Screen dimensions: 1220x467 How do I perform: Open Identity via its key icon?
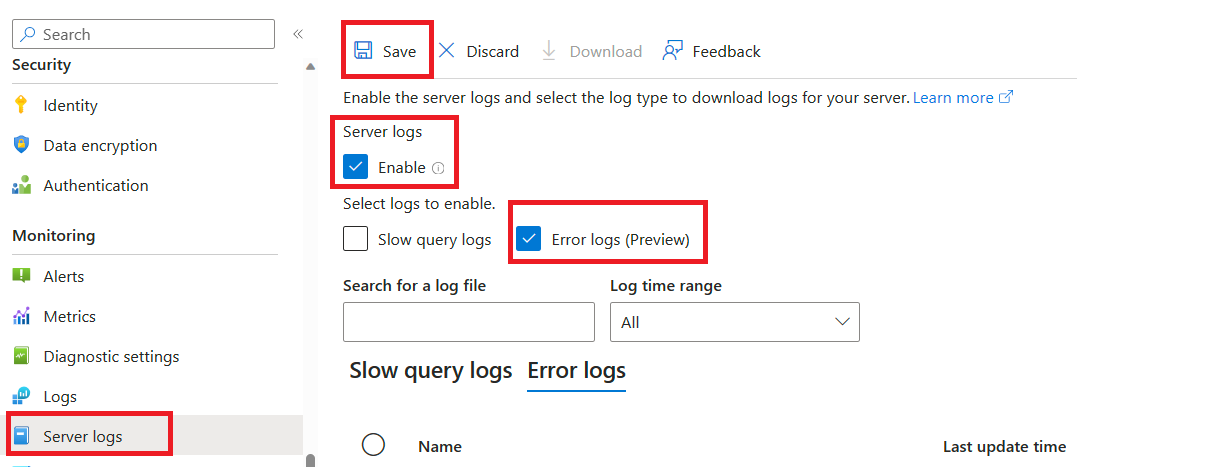(x=21, y=105)
